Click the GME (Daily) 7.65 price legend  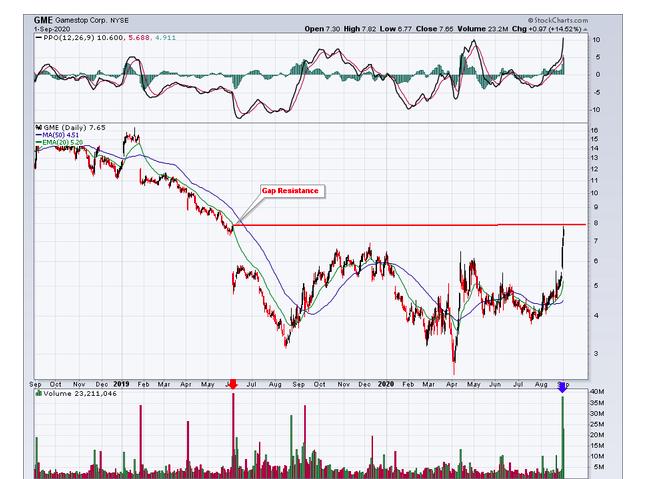click(x=71, y=128)
